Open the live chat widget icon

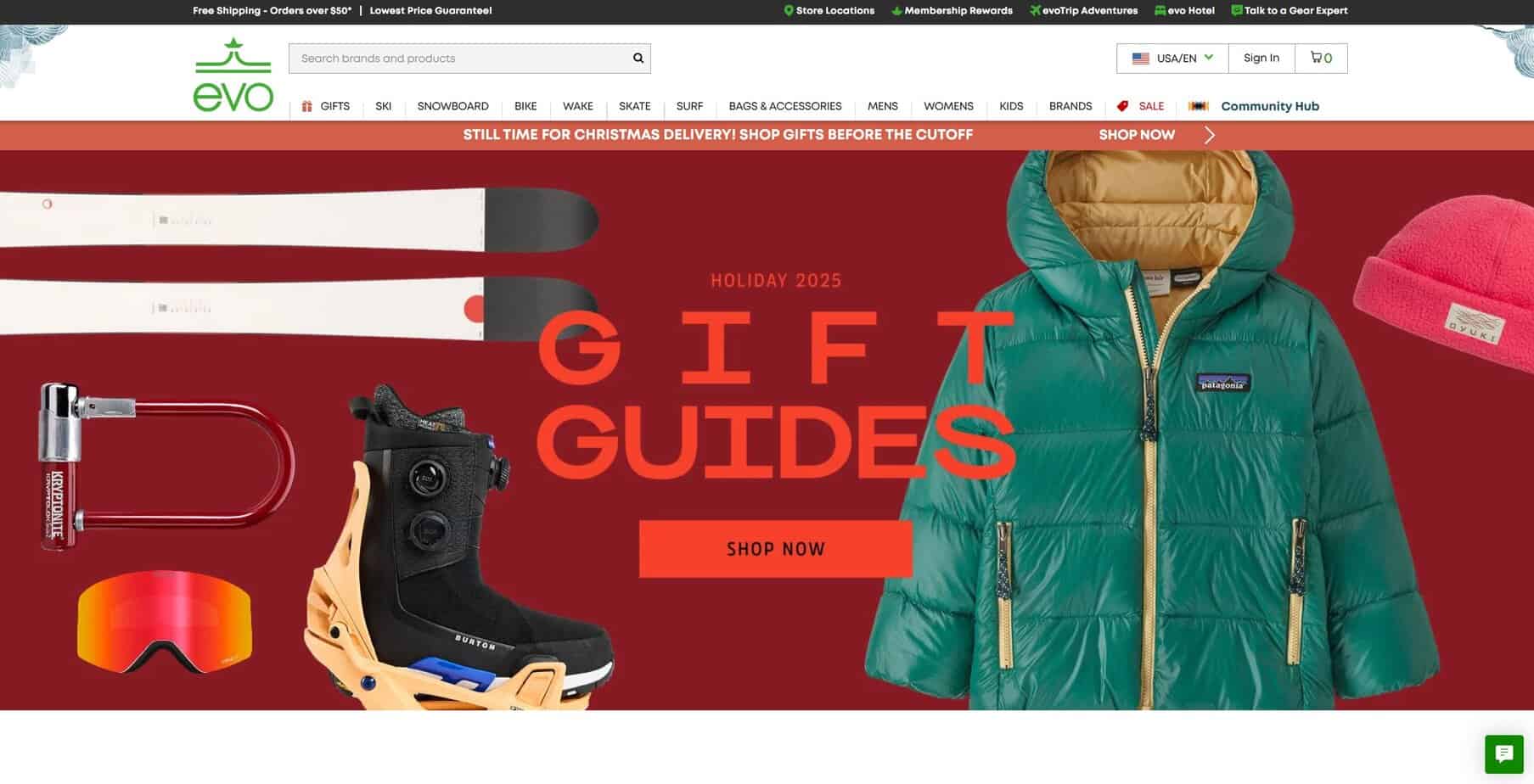point(1503,753)
